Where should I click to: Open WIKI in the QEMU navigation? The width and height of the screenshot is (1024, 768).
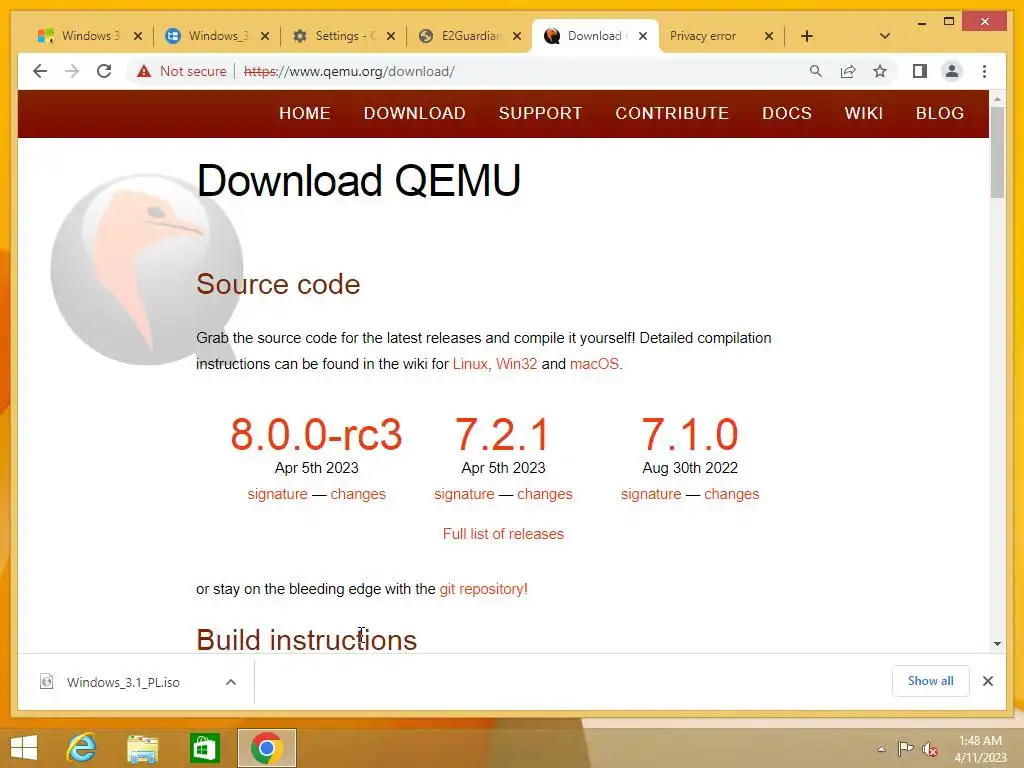[863, 113]
